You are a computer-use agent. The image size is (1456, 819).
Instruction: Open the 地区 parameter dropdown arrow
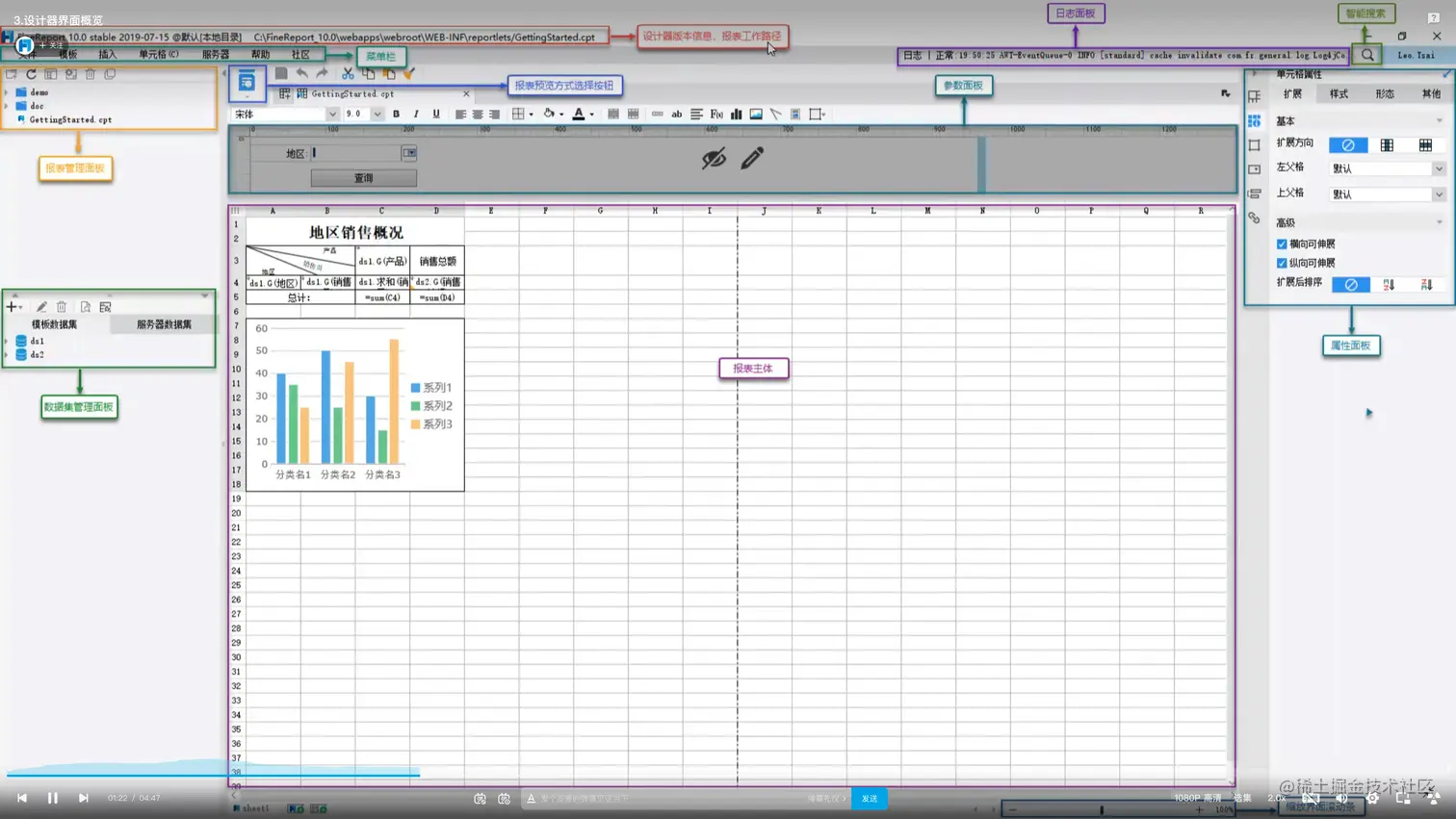point(409,153)
